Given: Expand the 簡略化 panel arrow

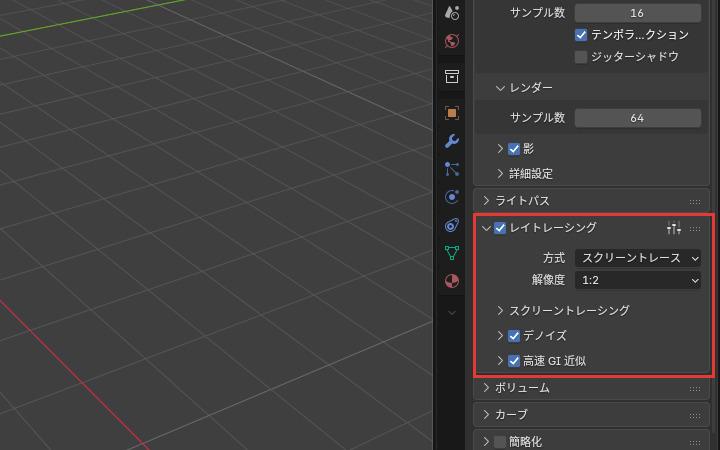Looking at the screenshot, I should pos(486,442).
